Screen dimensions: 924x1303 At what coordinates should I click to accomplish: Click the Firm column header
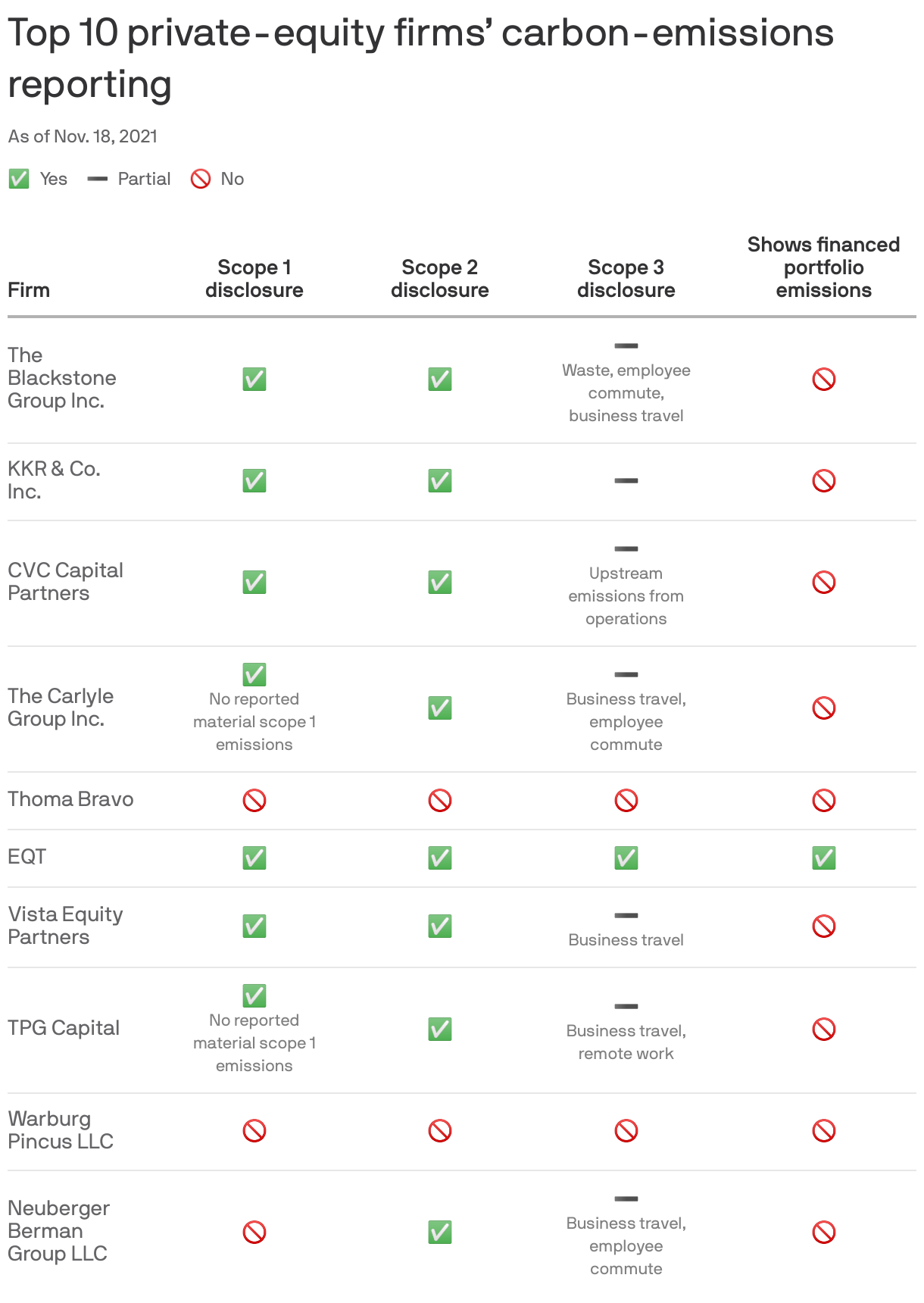[x=29, y=290]
